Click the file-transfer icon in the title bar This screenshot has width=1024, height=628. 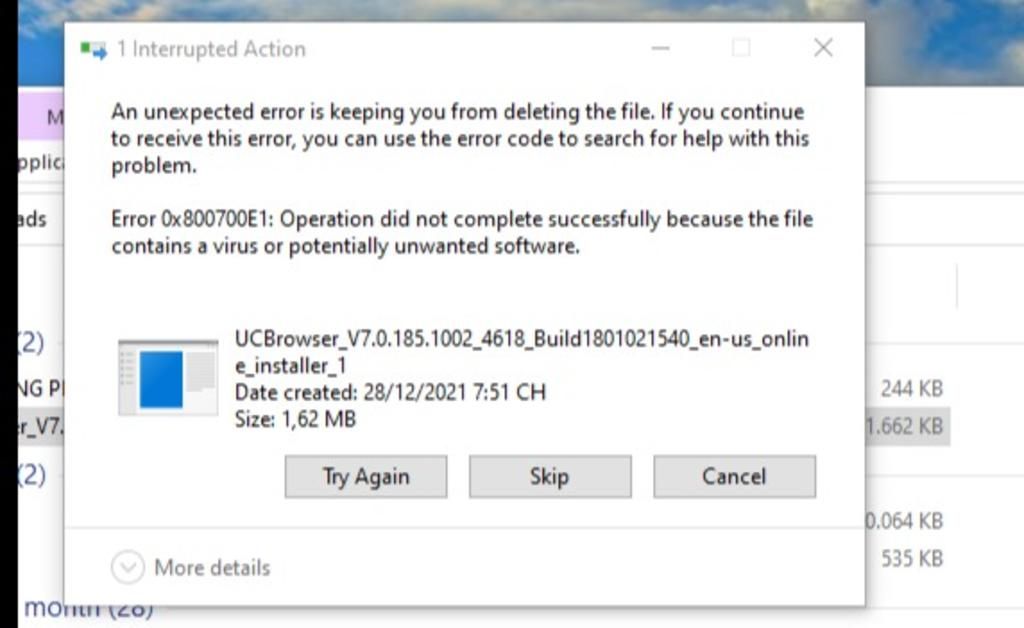[94, 49]
